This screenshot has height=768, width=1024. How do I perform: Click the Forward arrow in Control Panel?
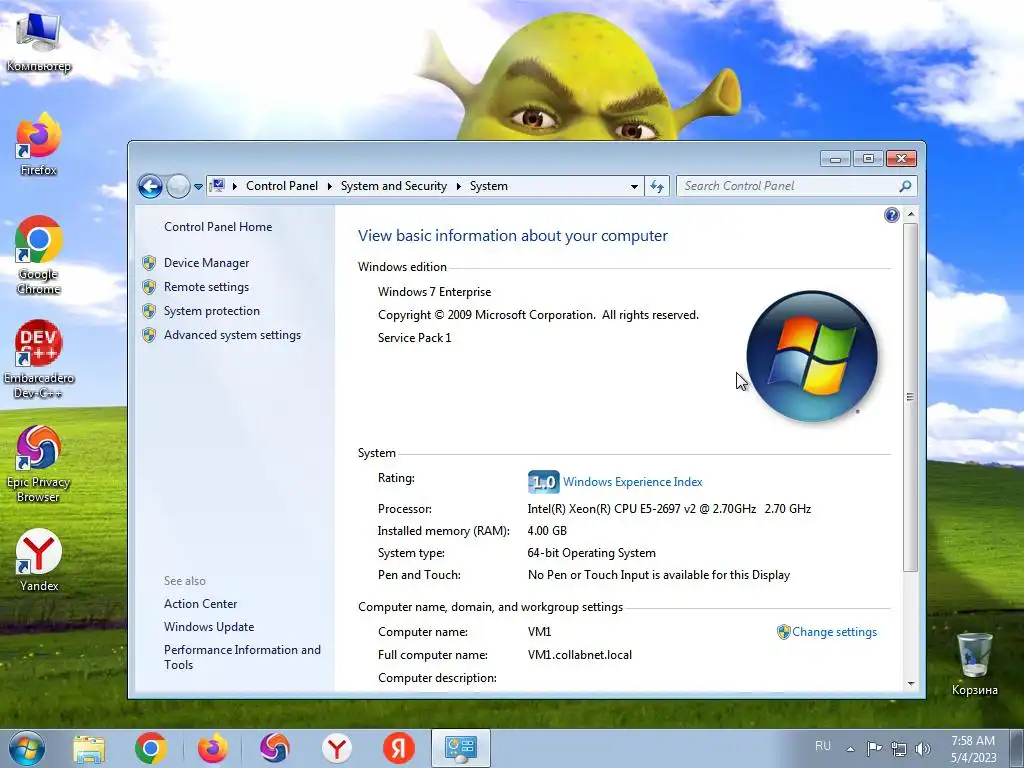pos(178,187)
